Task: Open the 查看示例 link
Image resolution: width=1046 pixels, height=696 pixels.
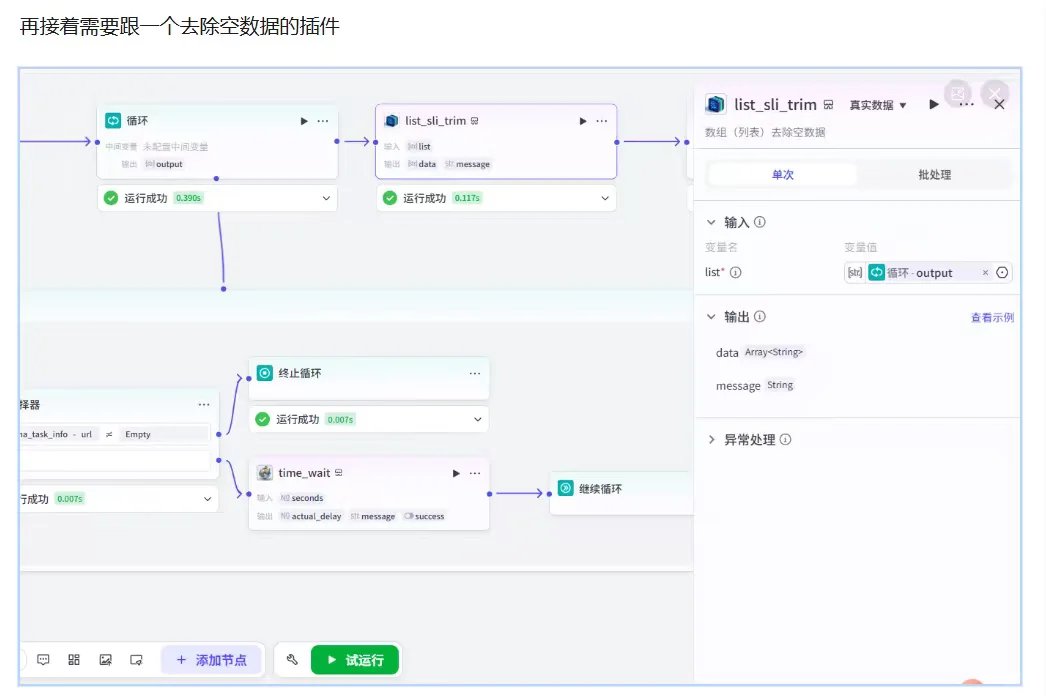Action: pos(992,318)
